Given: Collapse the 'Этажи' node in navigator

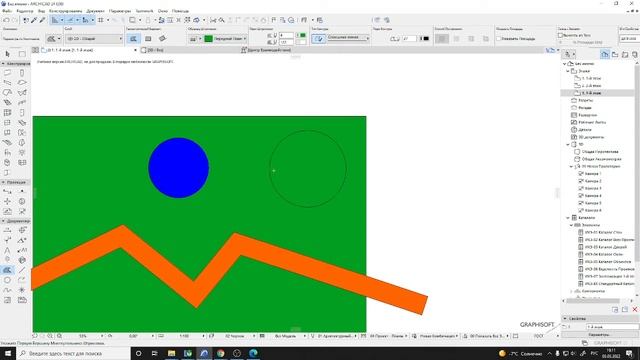Looking at the screenshot, I should (568, 71).
